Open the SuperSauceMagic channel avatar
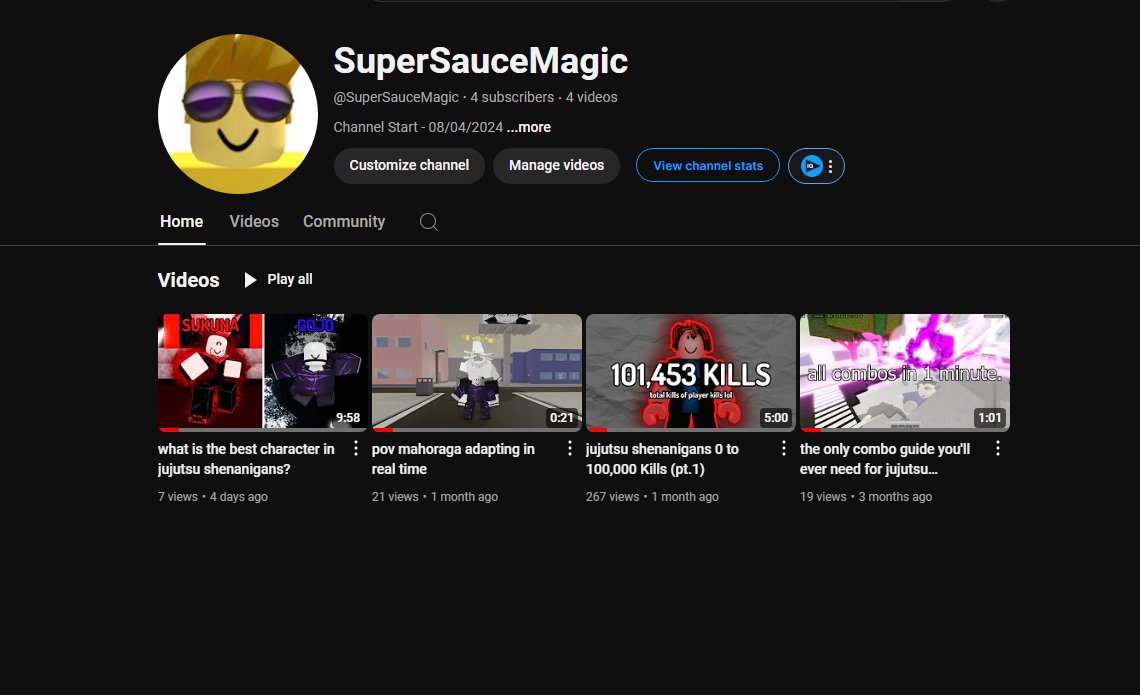Viewport: 1140px width, 695px height. (x=238, y=114)
